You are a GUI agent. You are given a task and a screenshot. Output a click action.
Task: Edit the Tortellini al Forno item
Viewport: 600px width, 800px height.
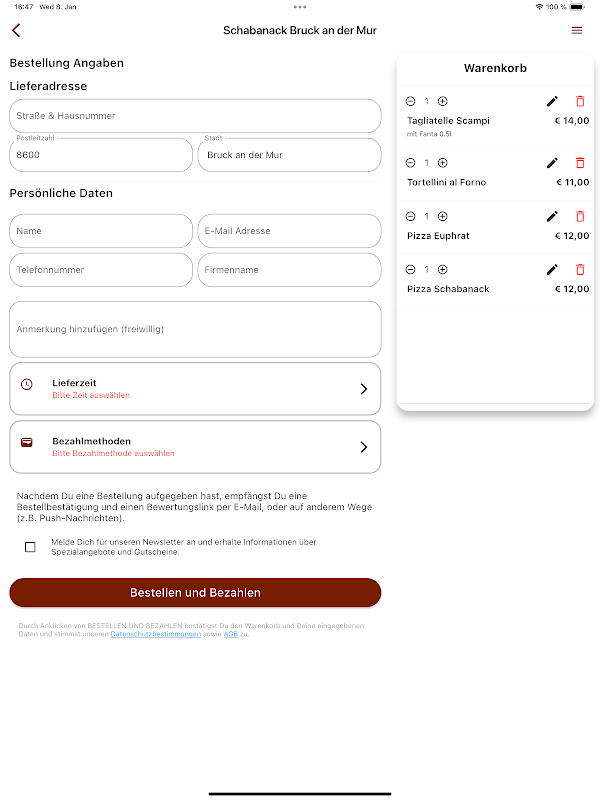click(x=552, y=163)
